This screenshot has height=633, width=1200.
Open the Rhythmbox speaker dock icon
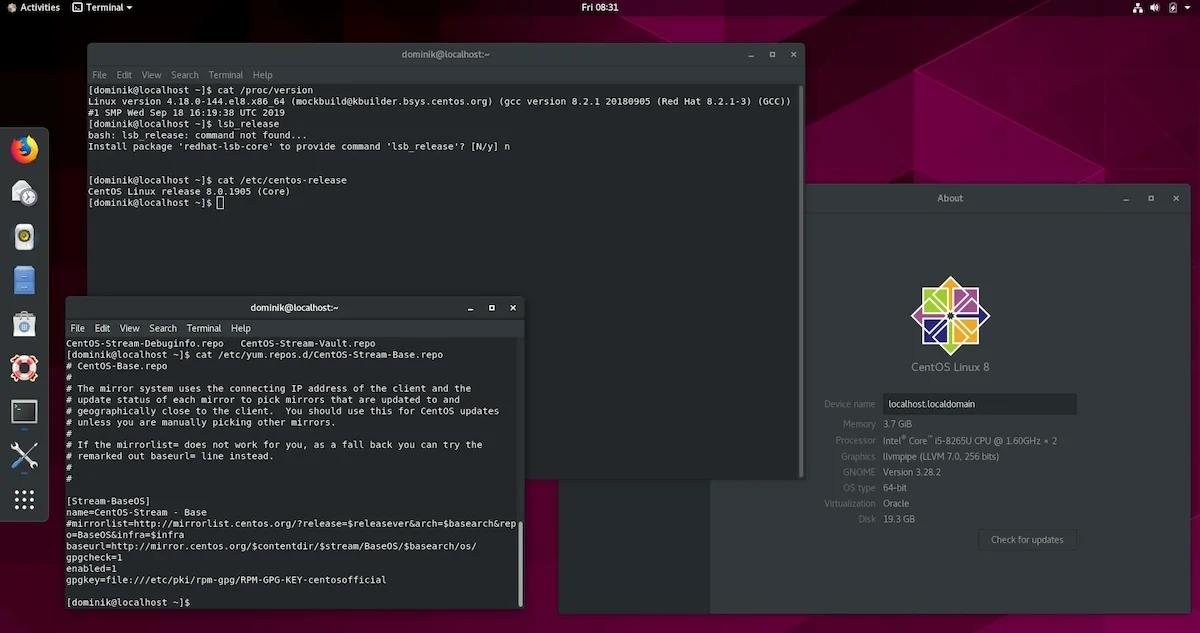coord(24,237)
